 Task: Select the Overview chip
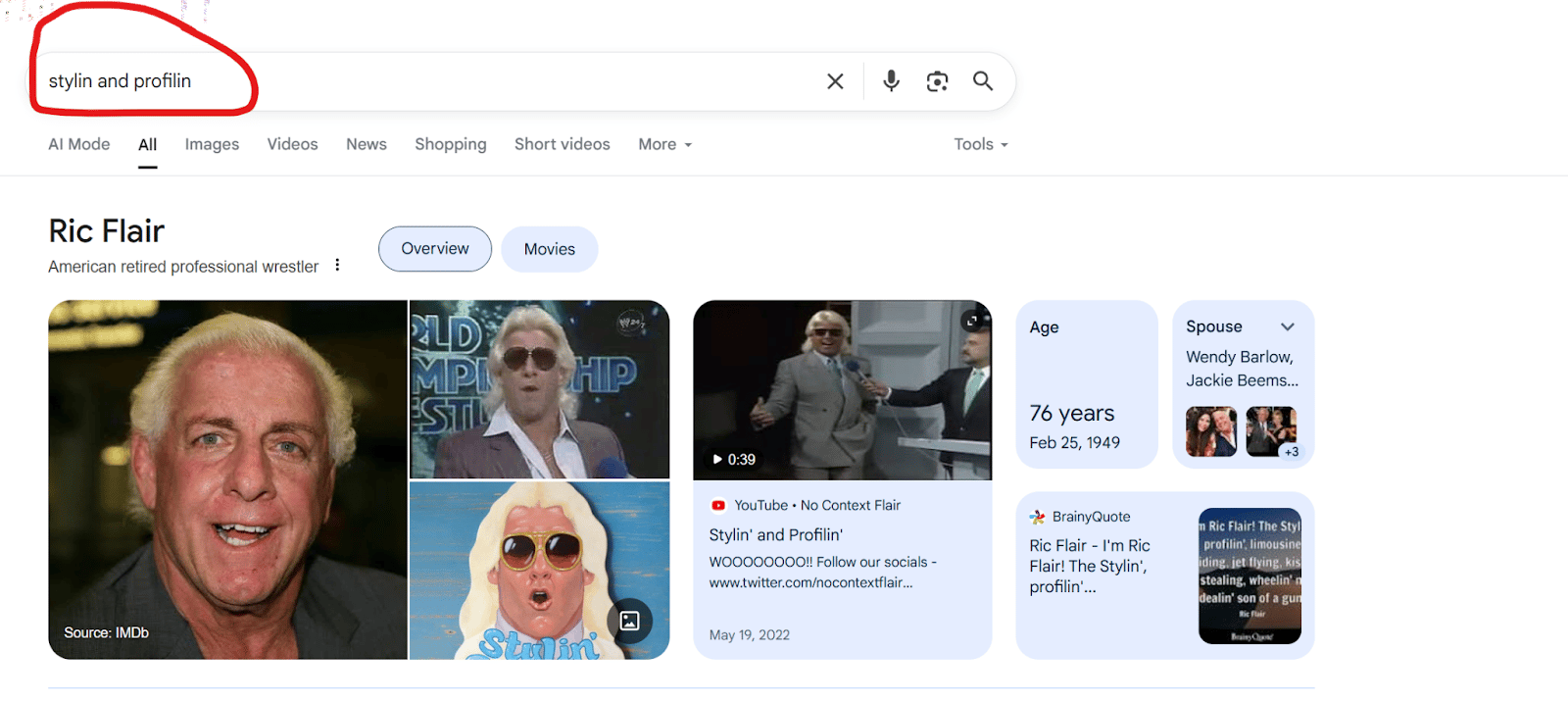tap(435, 249)
